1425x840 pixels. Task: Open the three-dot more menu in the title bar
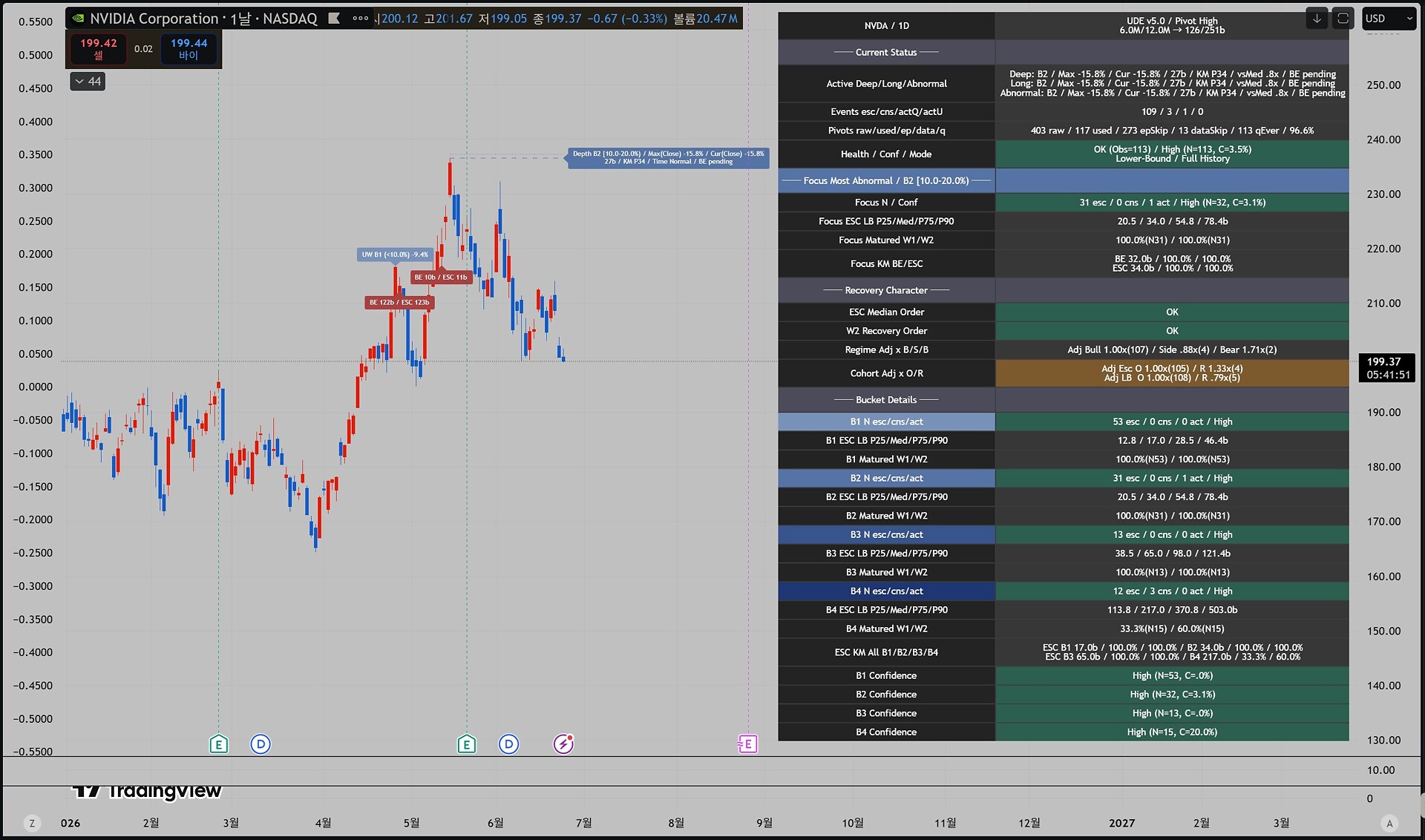[360, 19]
